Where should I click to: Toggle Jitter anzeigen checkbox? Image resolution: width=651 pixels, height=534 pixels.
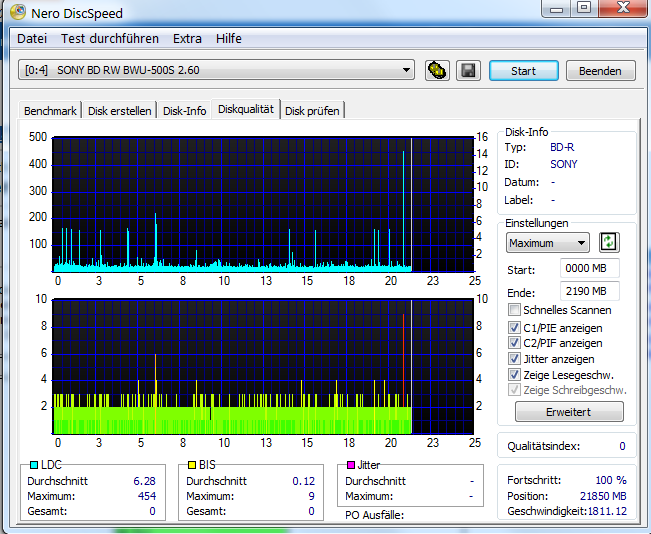coord(514,359)
